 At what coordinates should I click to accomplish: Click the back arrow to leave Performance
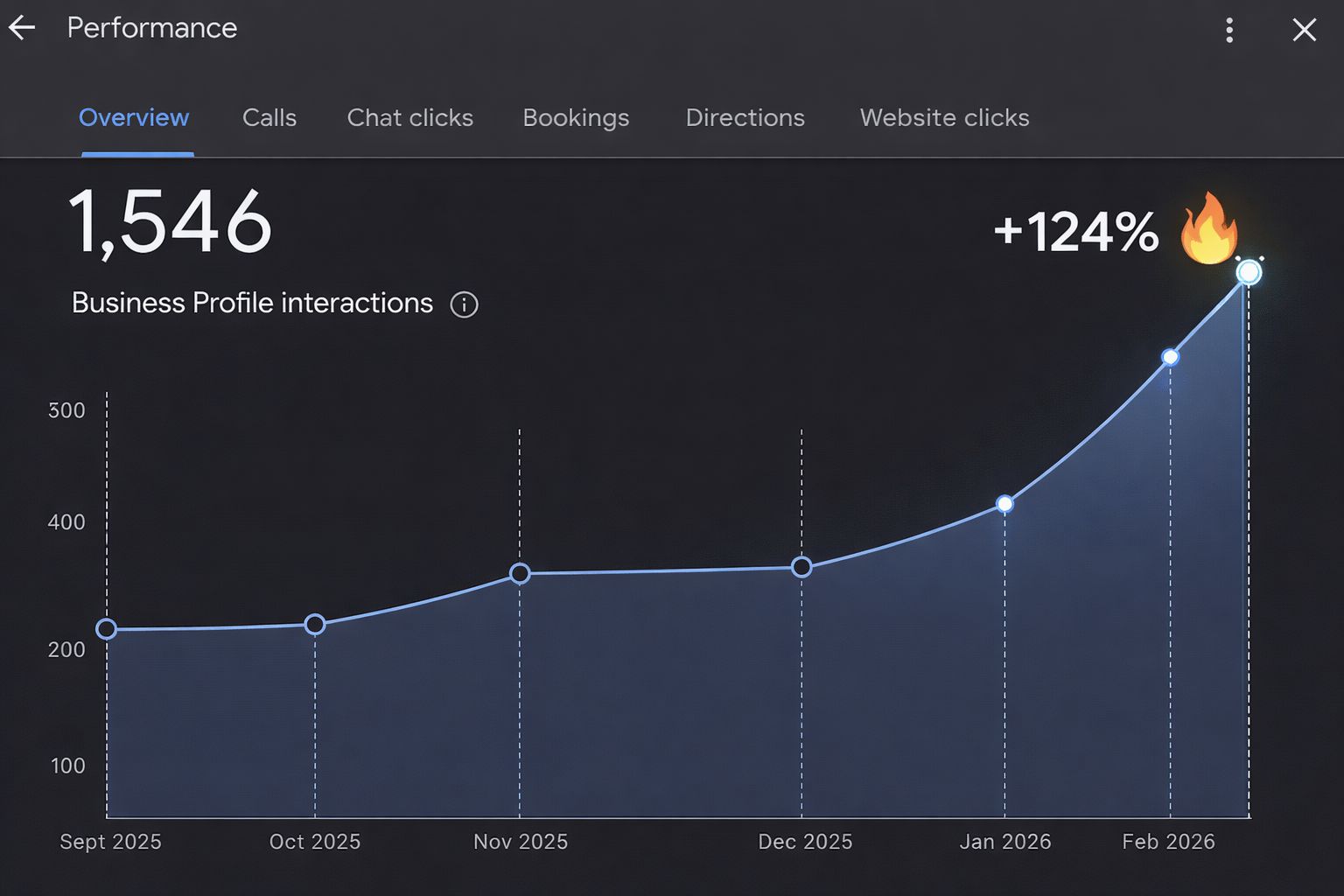[x=21, y=27]
